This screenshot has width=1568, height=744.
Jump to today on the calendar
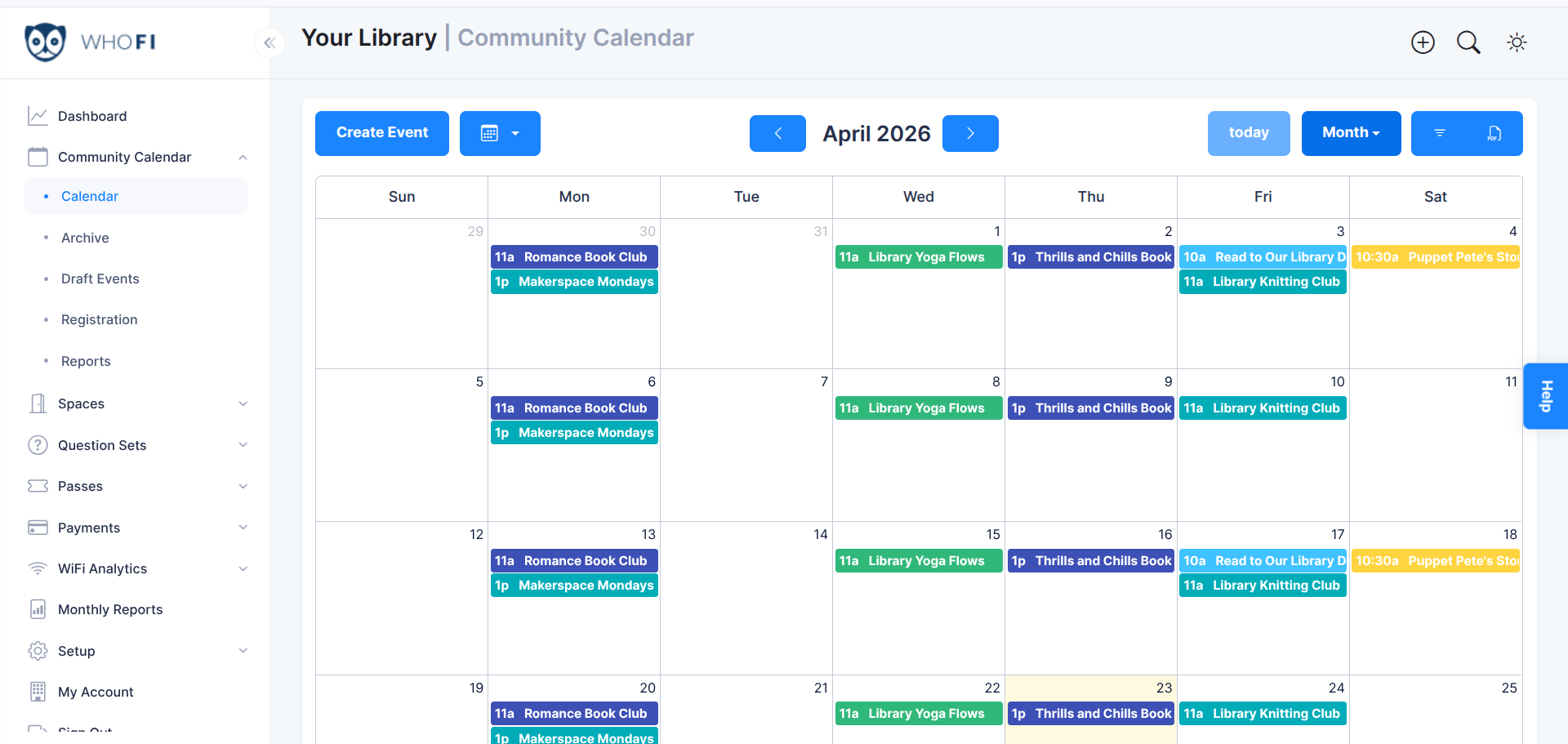pos(1249,133)
